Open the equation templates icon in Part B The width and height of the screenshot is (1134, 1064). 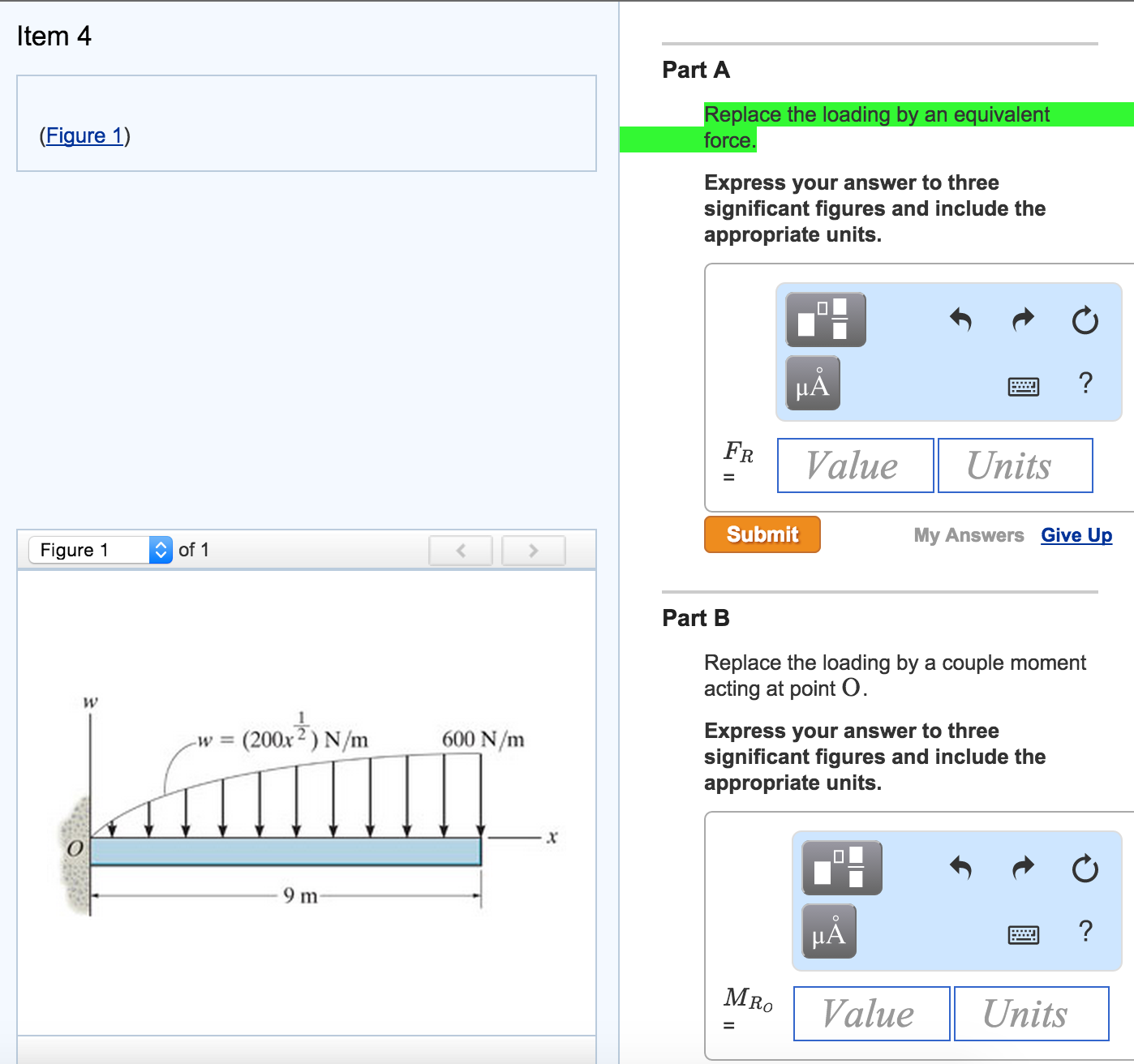pyautogui.click(x=840, y=867)
